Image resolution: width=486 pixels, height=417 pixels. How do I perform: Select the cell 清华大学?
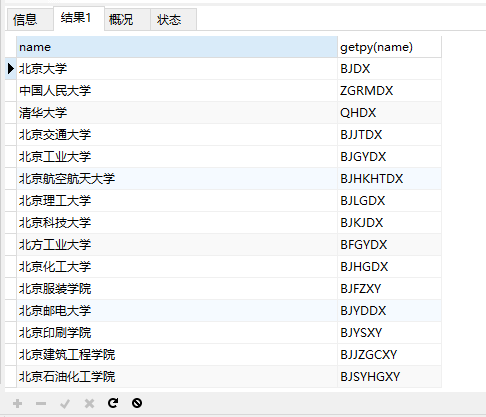pos(177,113)
